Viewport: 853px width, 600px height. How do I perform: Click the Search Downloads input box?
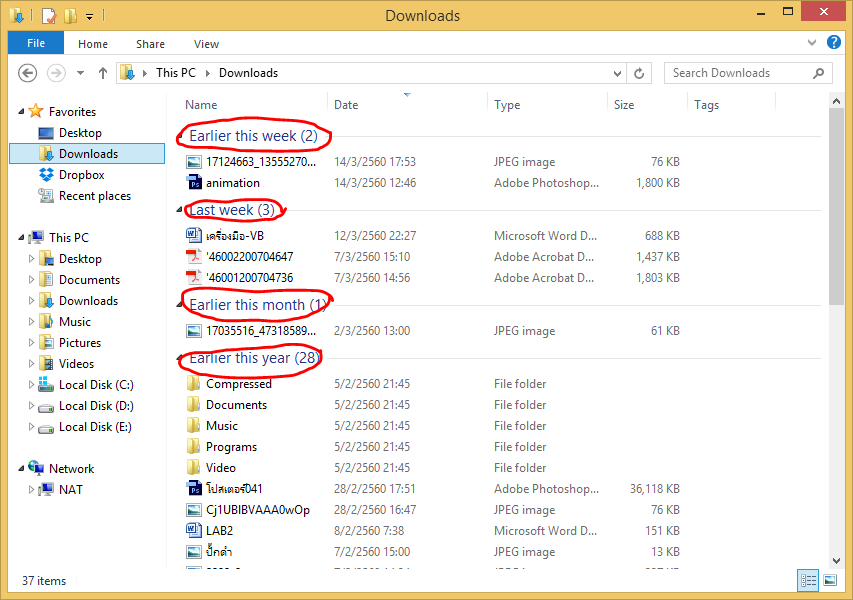coord(740,73)
